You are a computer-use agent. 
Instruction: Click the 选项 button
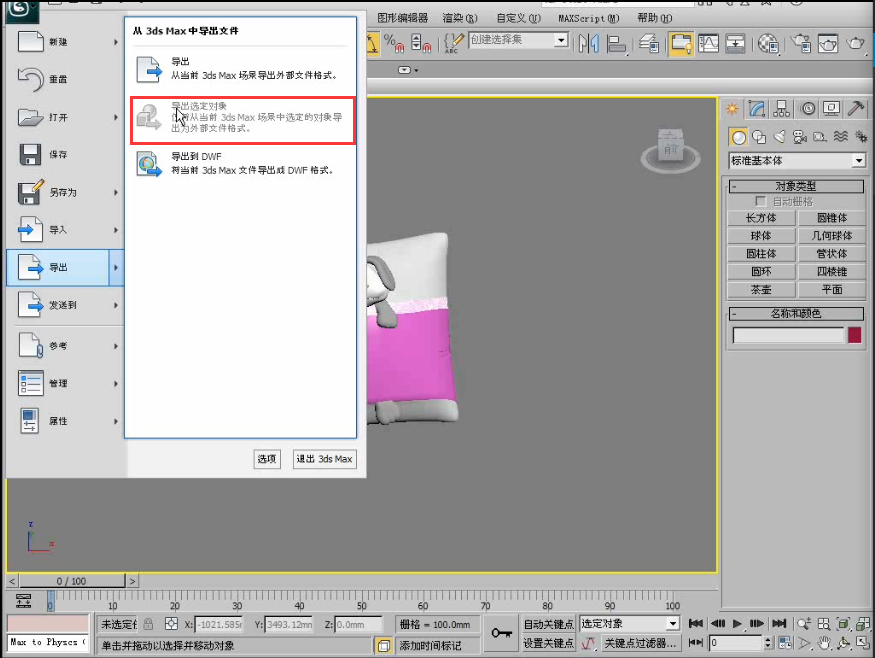pos(267,459)
